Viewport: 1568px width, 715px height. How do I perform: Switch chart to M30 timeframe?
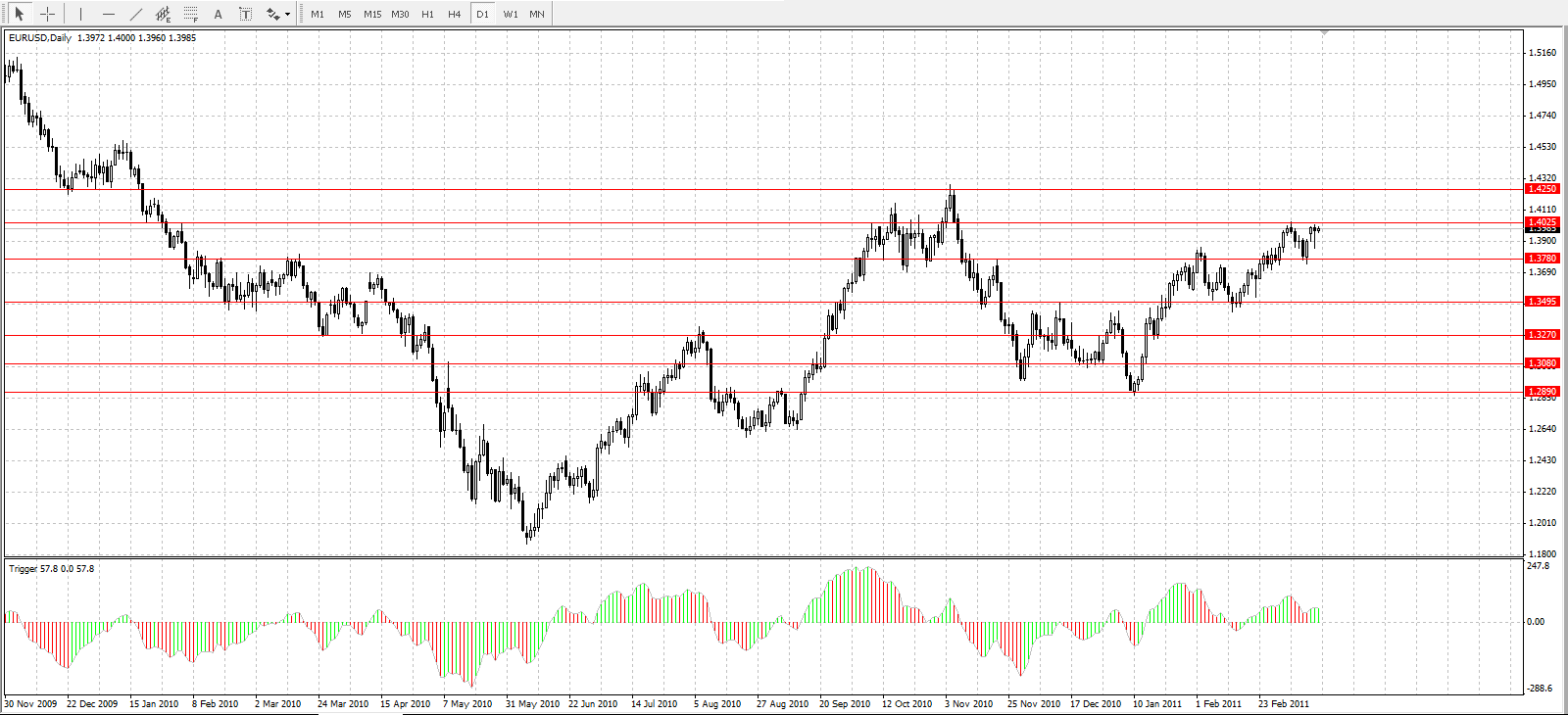click(400, 15)
